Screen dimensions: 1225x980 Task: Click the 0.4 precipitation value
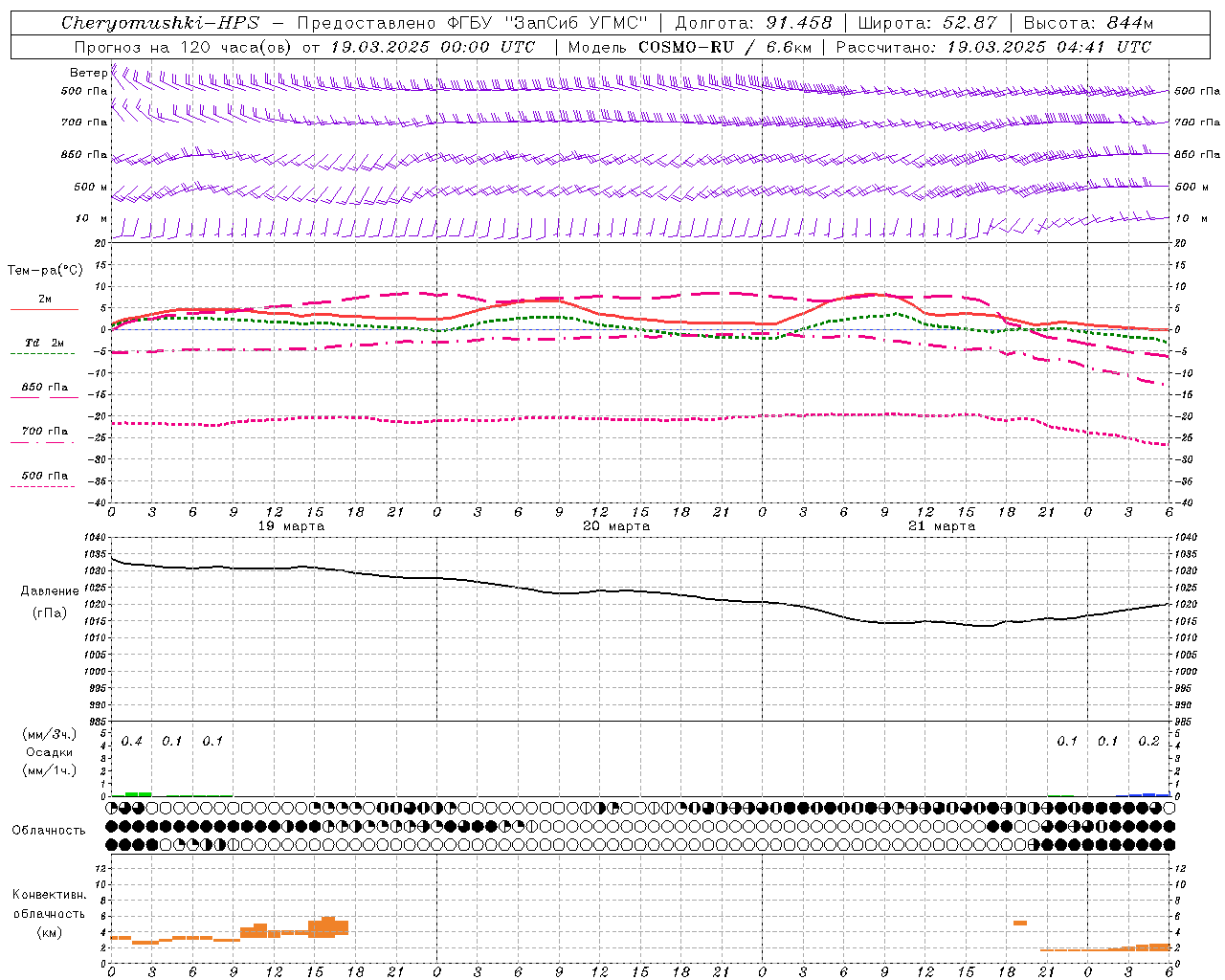coord(132,742)
